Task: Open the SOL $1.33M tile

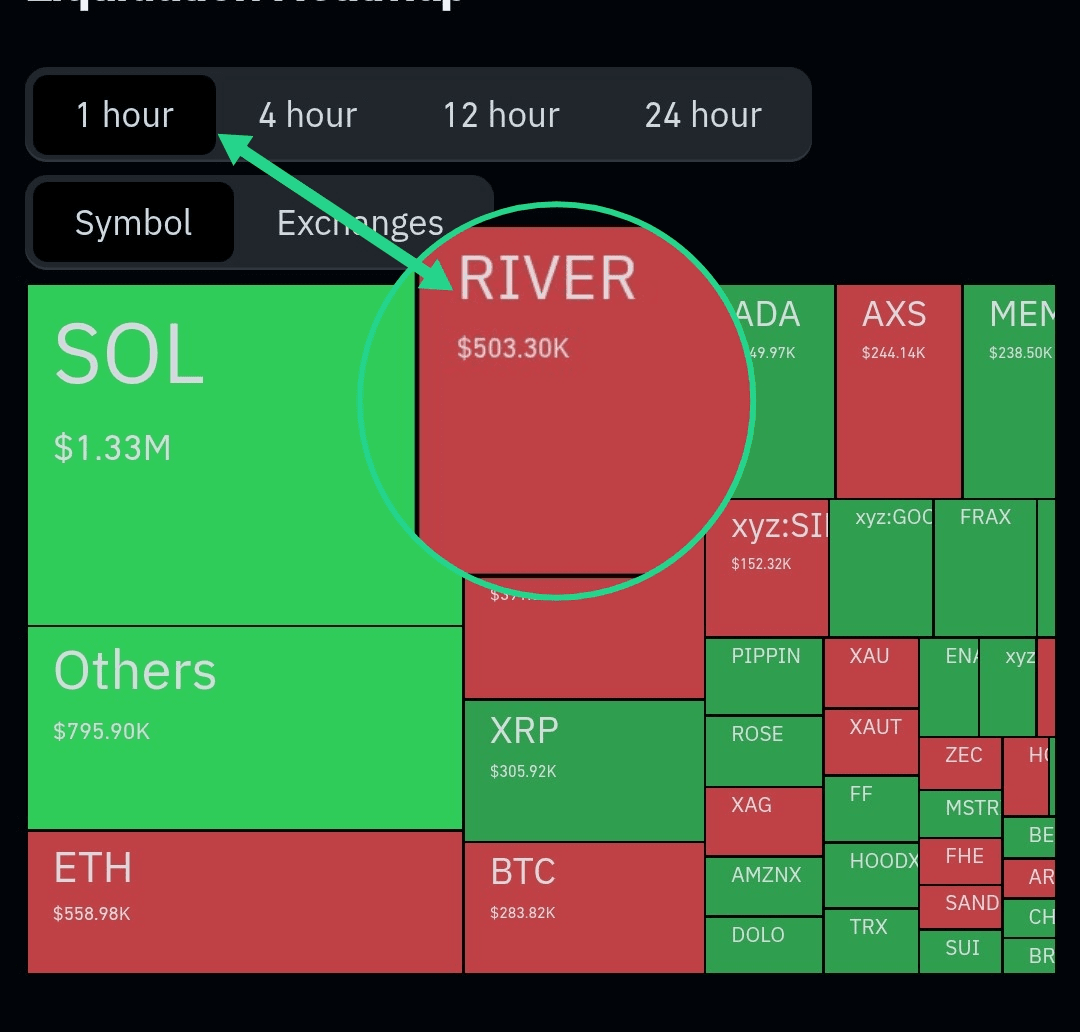Action: tap(220, 455)
